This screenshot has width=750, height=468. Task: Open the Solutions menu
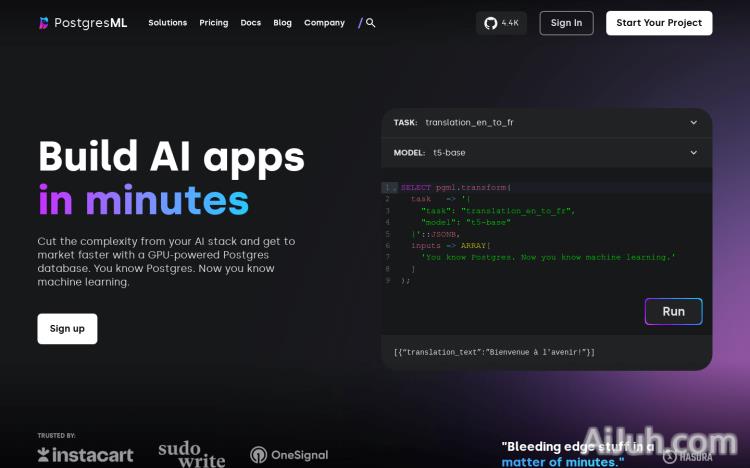coord(167,23)
